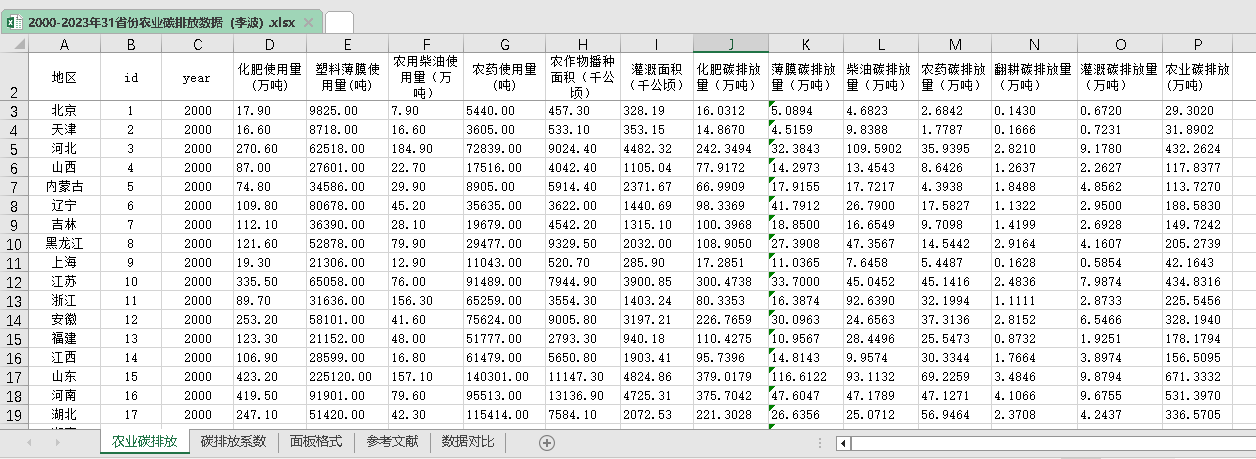Open the 参考文献 sheet tab
This screenshot has width=1256, height=459.
(393, 441)
